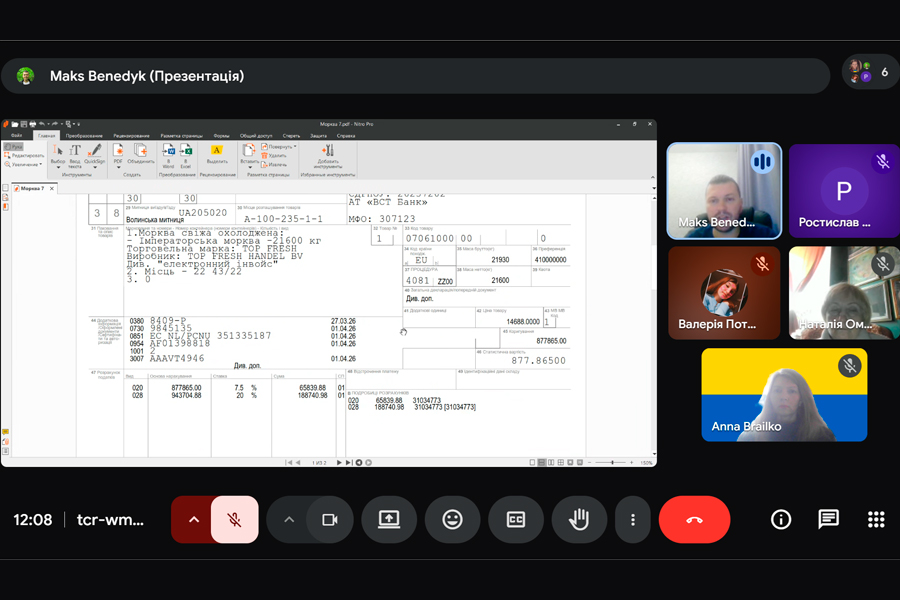Click the undo arrow in title bar
900x600 pixels.
tap(42, 124)
